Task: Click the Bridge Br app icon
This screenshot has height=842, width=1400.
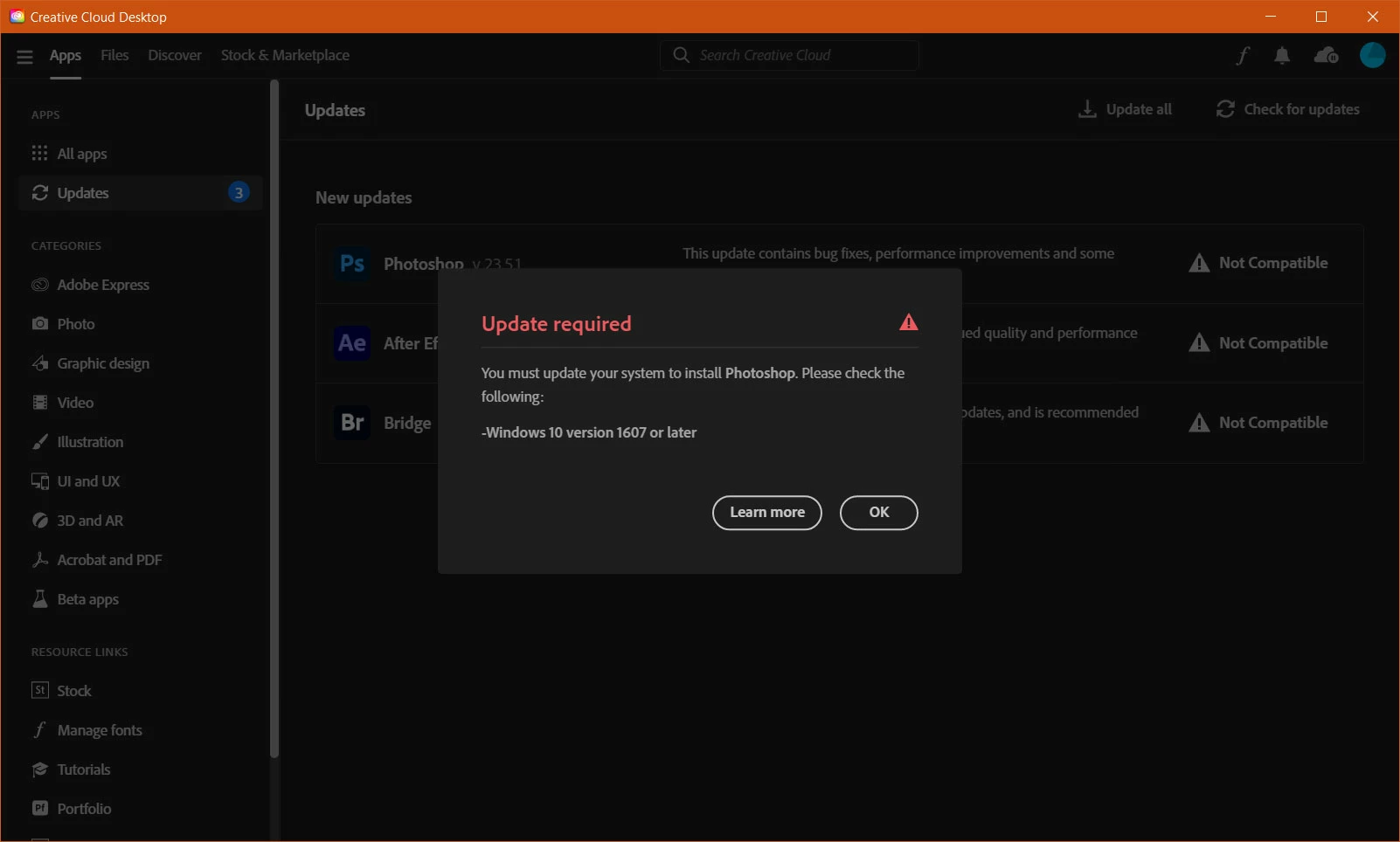Action: (352, 423)
